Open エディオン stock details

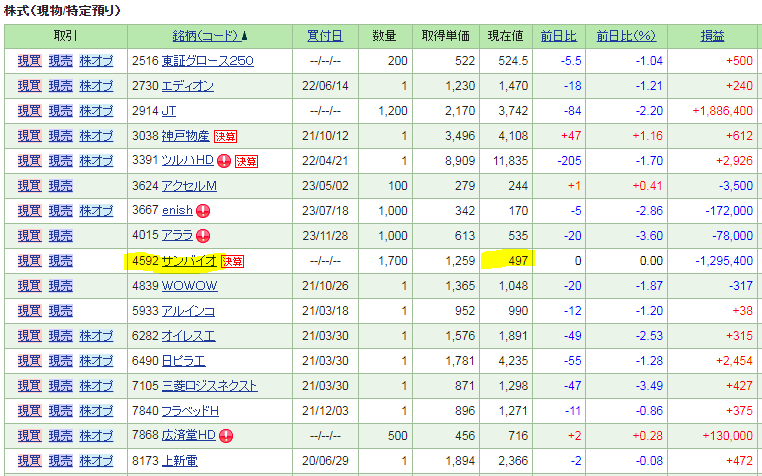click(188, 86)
